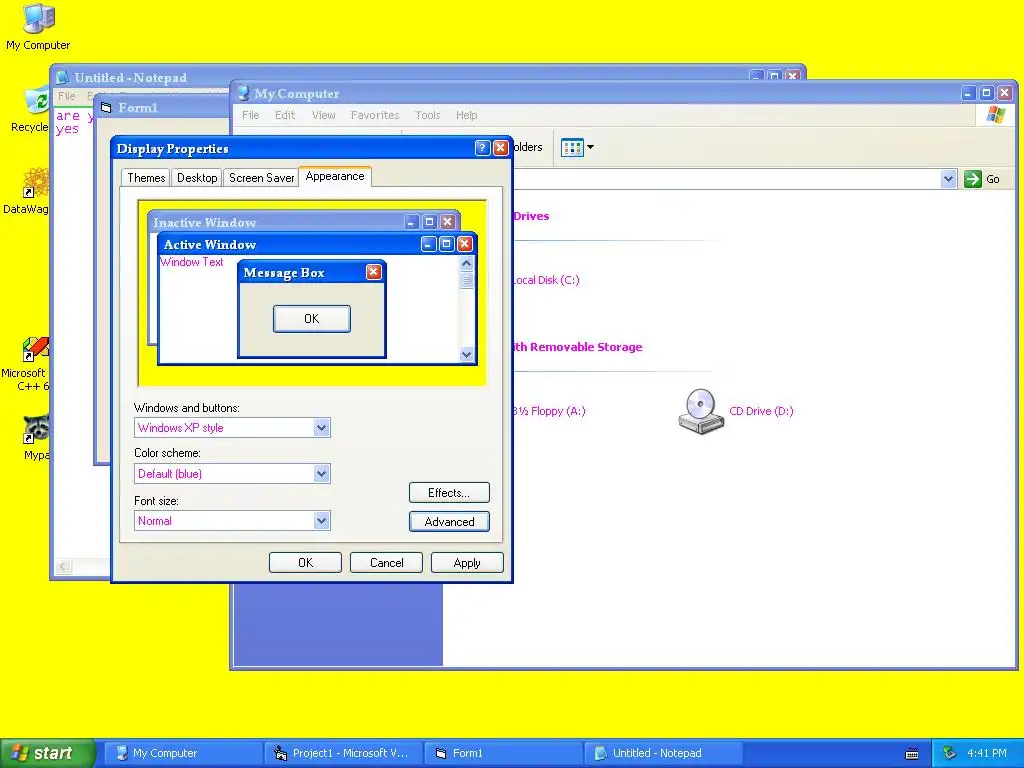Click the Windows flag logo in My Computer

996,115
